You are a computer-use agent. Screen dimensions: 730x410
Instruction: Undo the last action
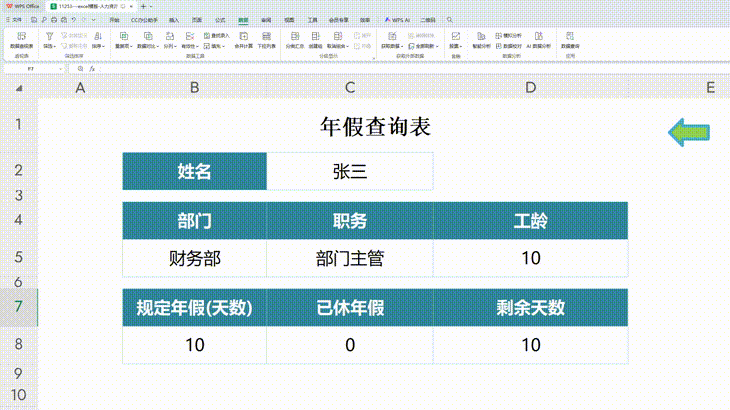74,20
